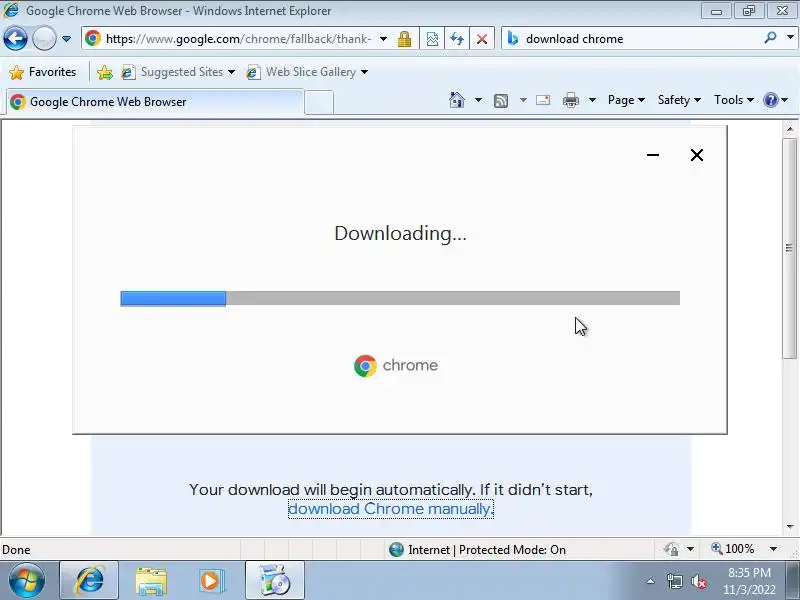The width and height of the screenshot is (800, 600).
Task: Click the status bar privacy icon
Action: pyautogui.click(x=671, y=549)
